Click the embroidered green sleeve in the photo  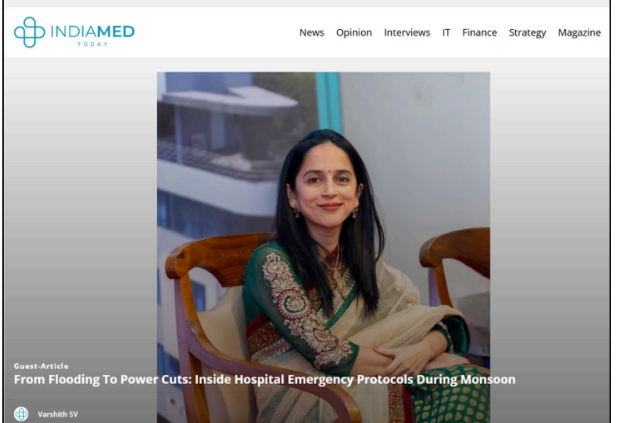point(300,307)
